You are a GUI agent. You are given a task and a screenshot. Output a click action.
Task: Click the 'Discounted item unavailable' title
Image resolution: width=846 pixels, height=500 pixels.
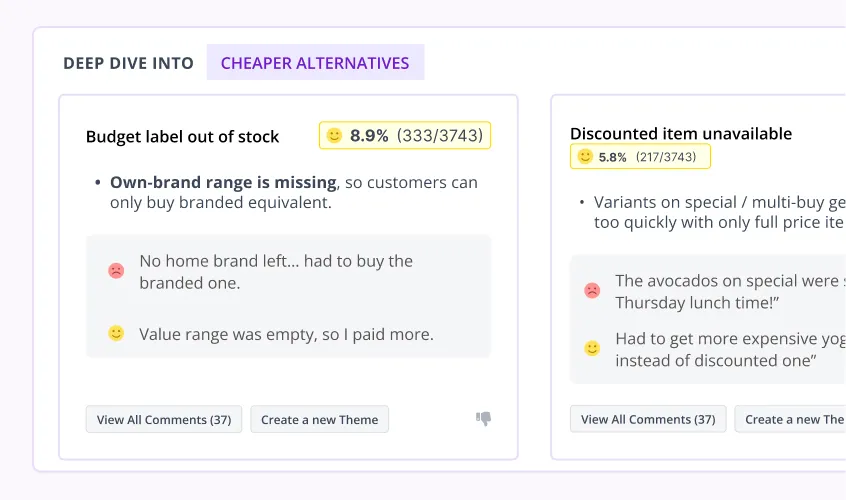pos(681,133)
